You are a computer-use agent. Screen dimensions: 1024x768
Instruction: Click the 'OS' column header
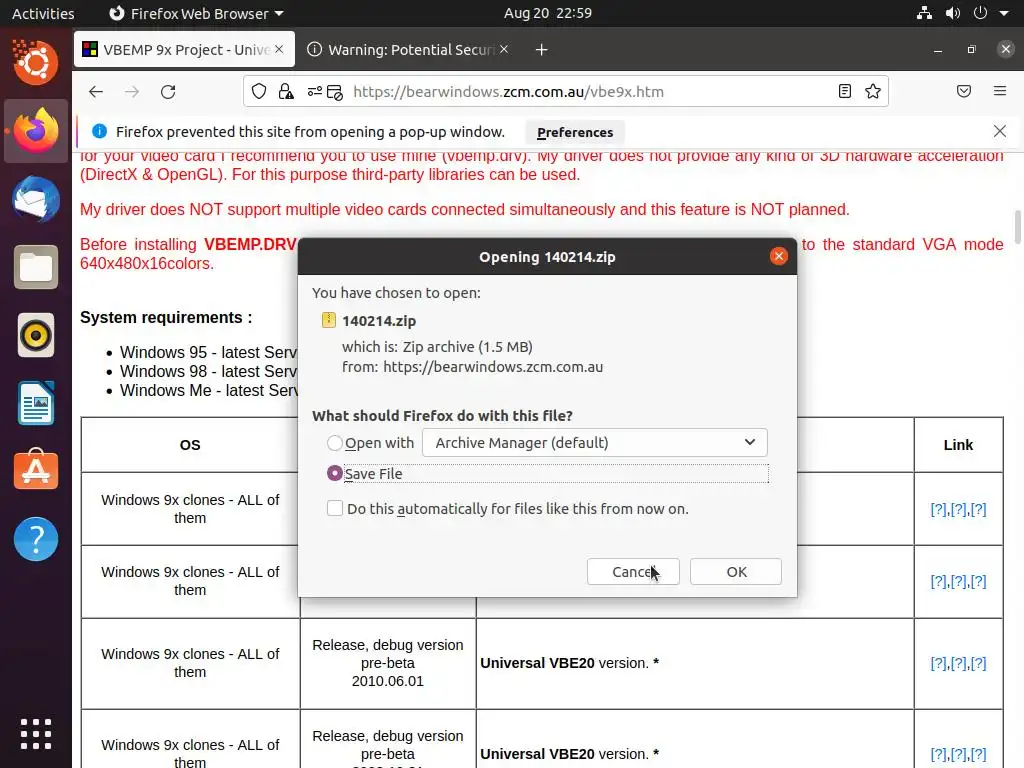coord(190,445)
